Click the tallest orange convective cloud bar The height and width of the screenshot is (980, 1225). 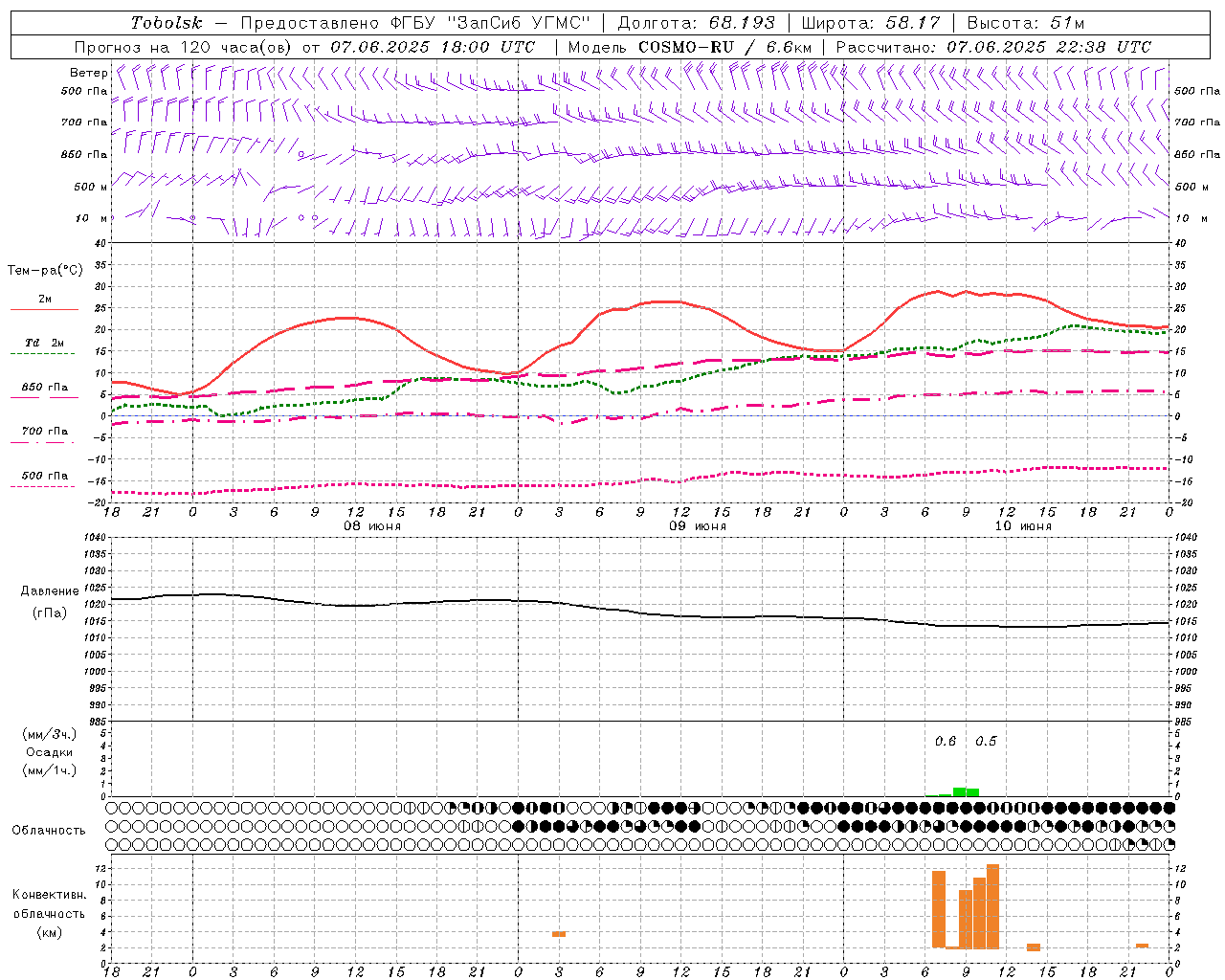[992, 905]
